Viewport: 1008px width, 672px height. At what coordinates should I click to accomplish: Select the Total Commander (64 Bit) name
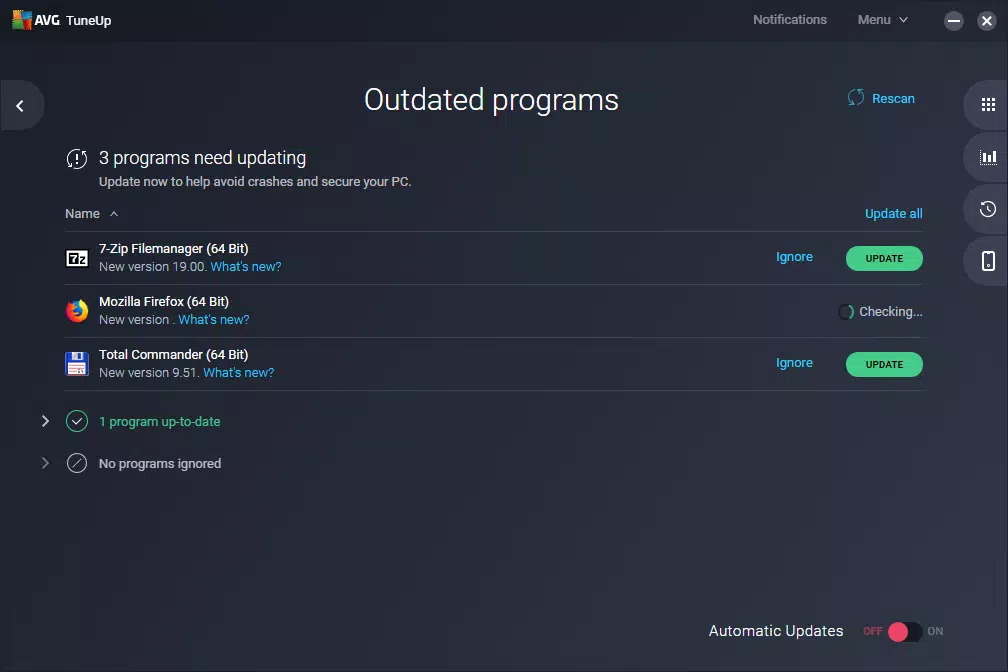click(174, 355)
